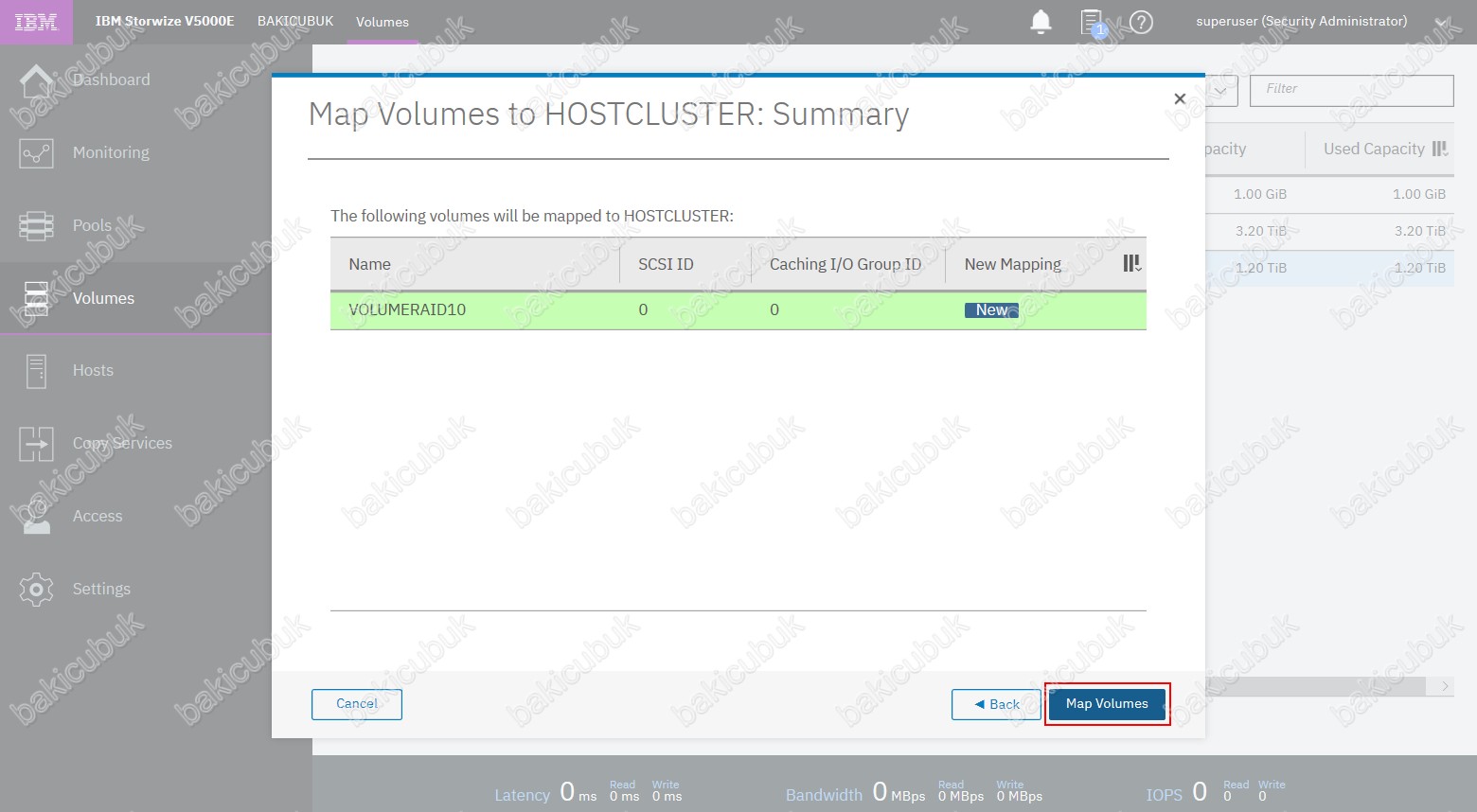Viewport: 1477px width, 812px height.
Task: Click the Copy Services arrow icon
Action: point(36,444)
